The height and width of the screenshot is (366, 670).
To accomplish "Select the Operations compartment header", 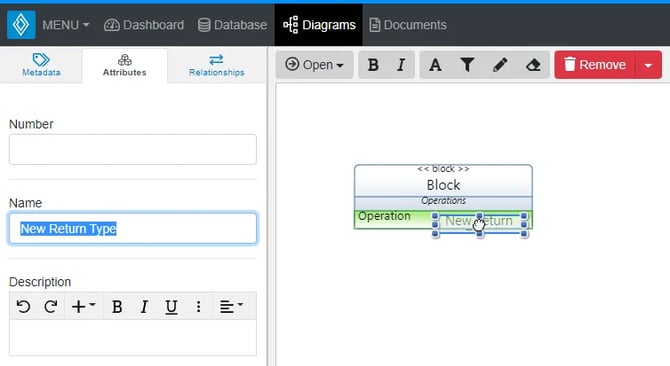I will [x=444, y=201].
